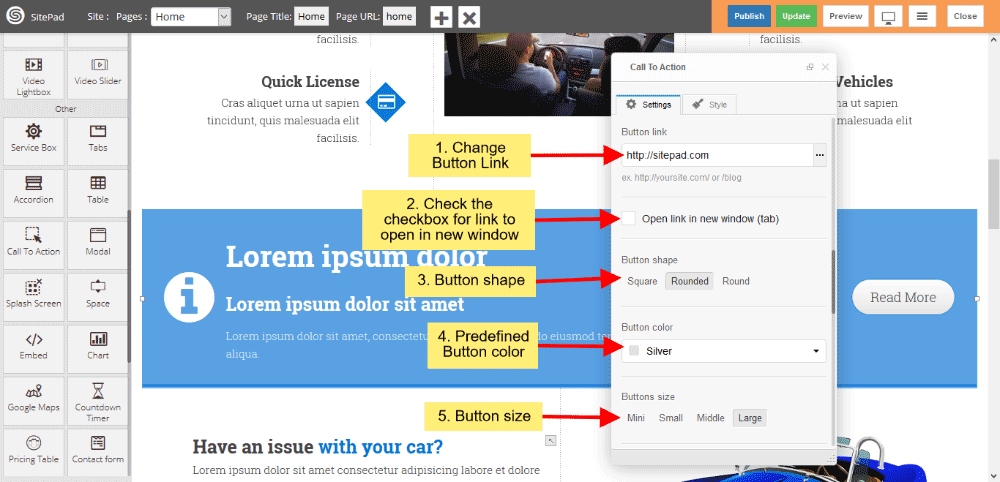Switch to the Settings tab
The image size is (1000, 482).
(648, 105)
